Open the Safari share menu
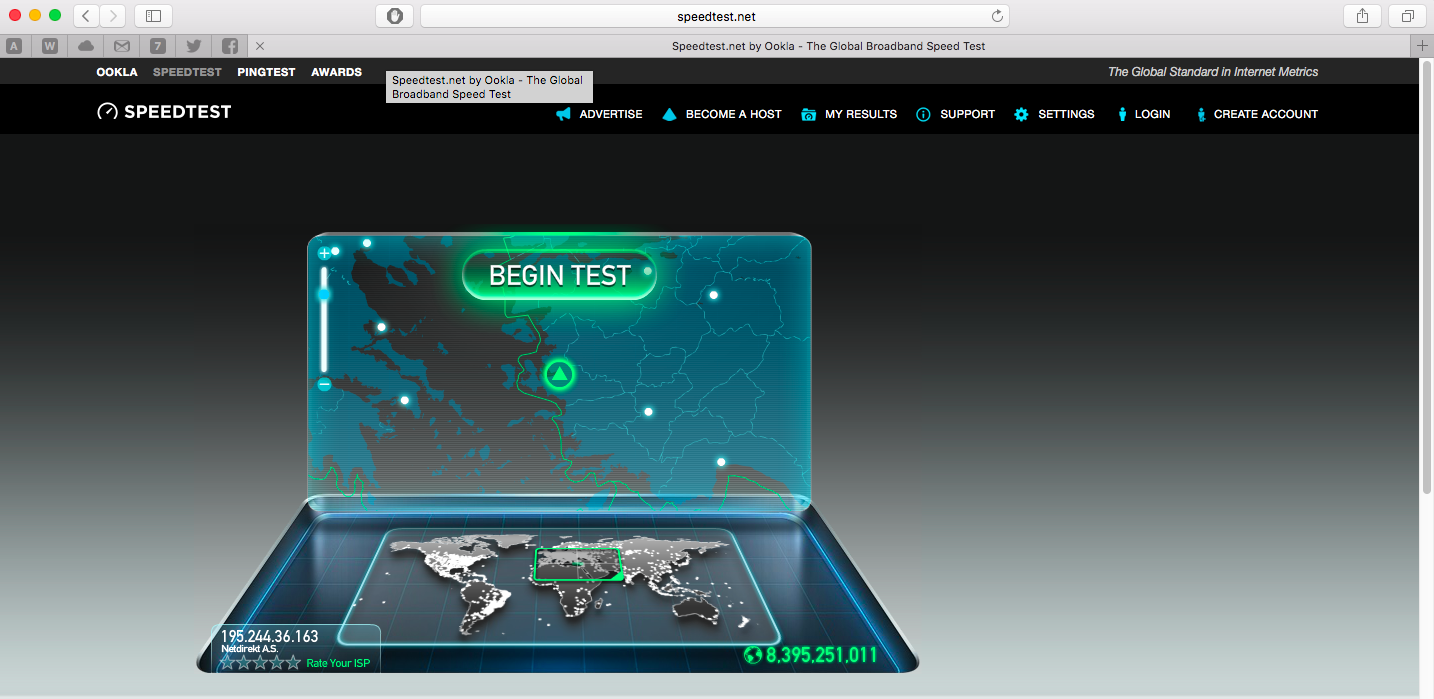1434x699 pixels. (x=1362, y=16)
